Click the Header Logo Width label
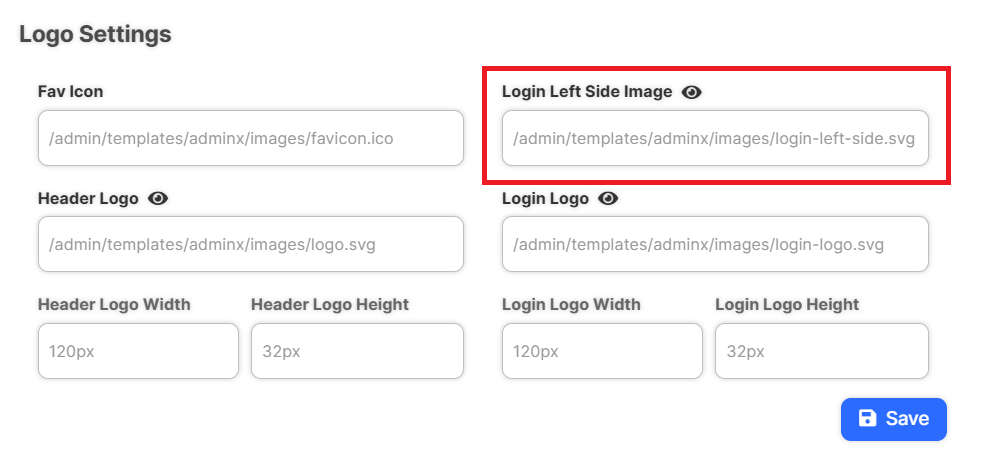 coord(114,305)
